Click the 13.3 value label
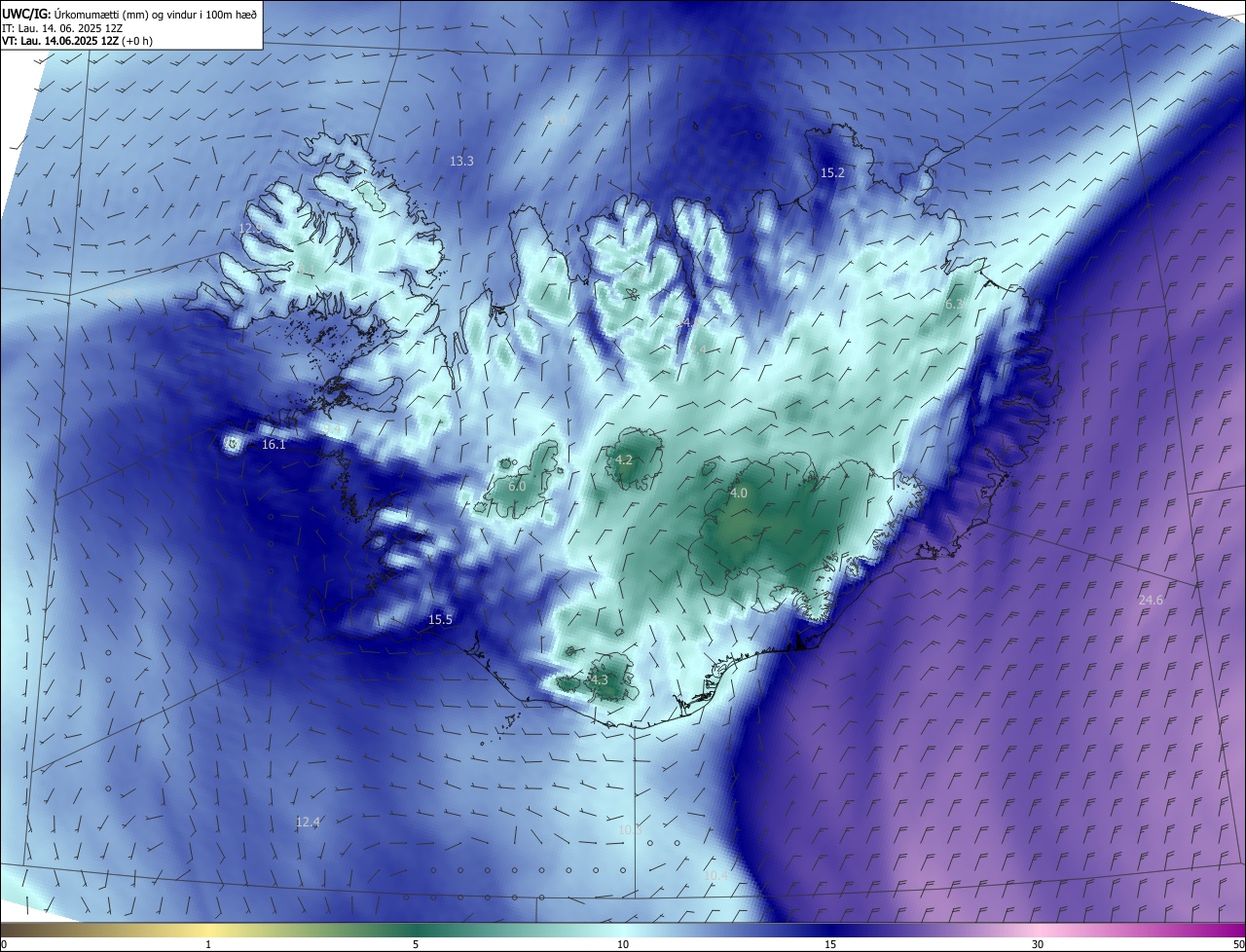 pos(461,161)
